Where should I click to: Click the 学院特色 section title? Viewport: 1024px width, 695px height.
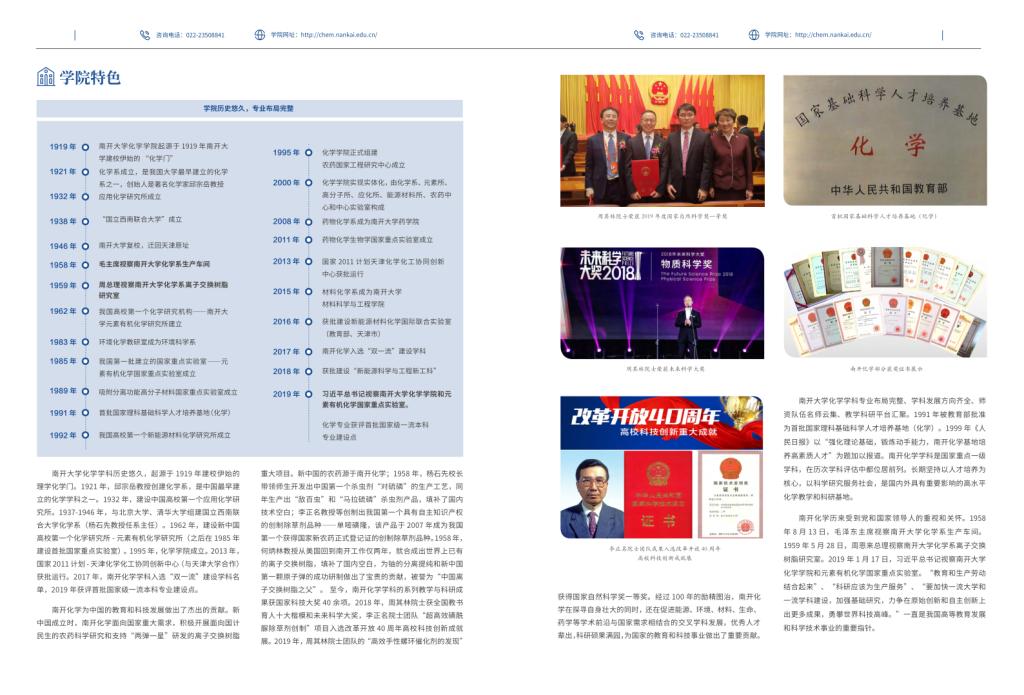(x=90, y=77)
